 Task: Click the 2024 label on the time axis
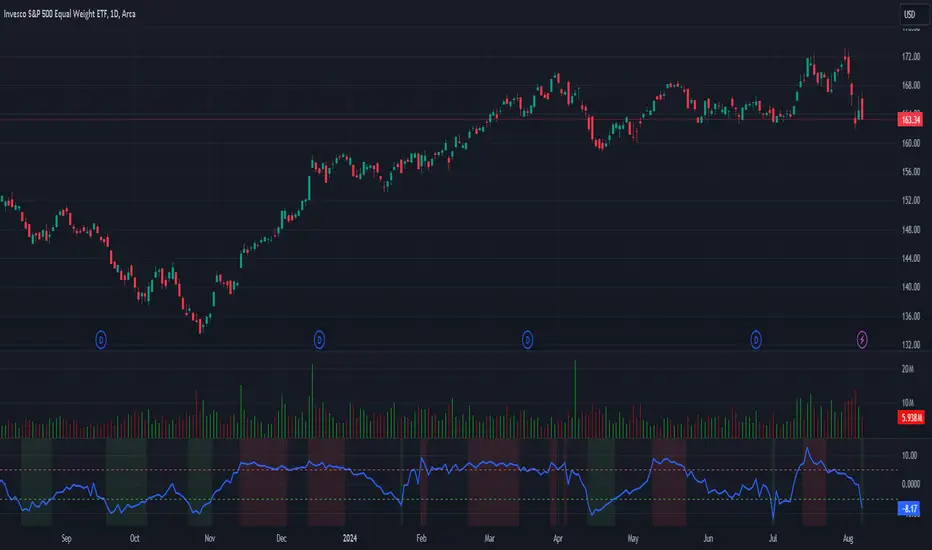tap(350, 538)
